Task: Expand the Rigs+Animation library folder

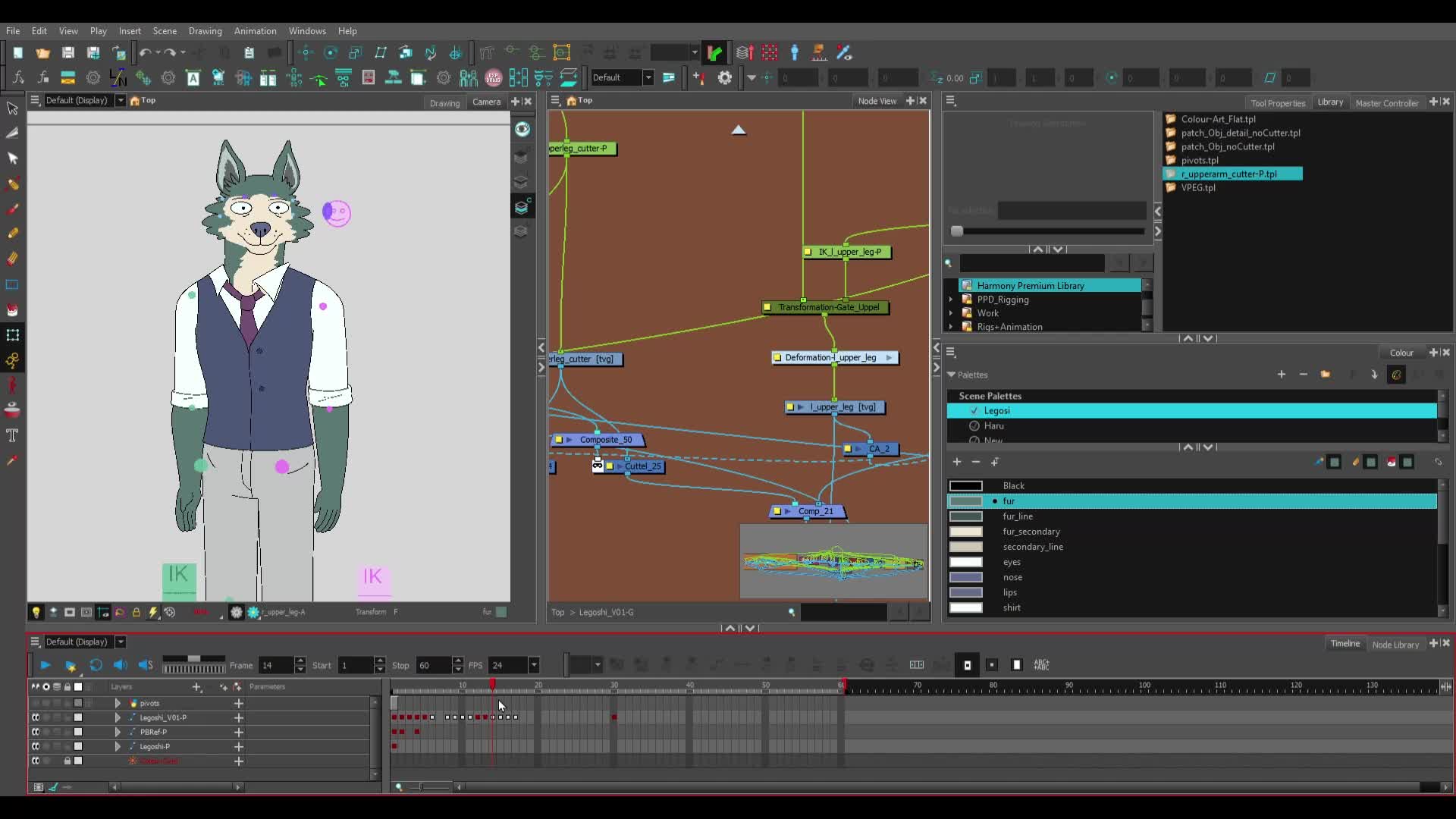Action: click(x=952, y=327)
